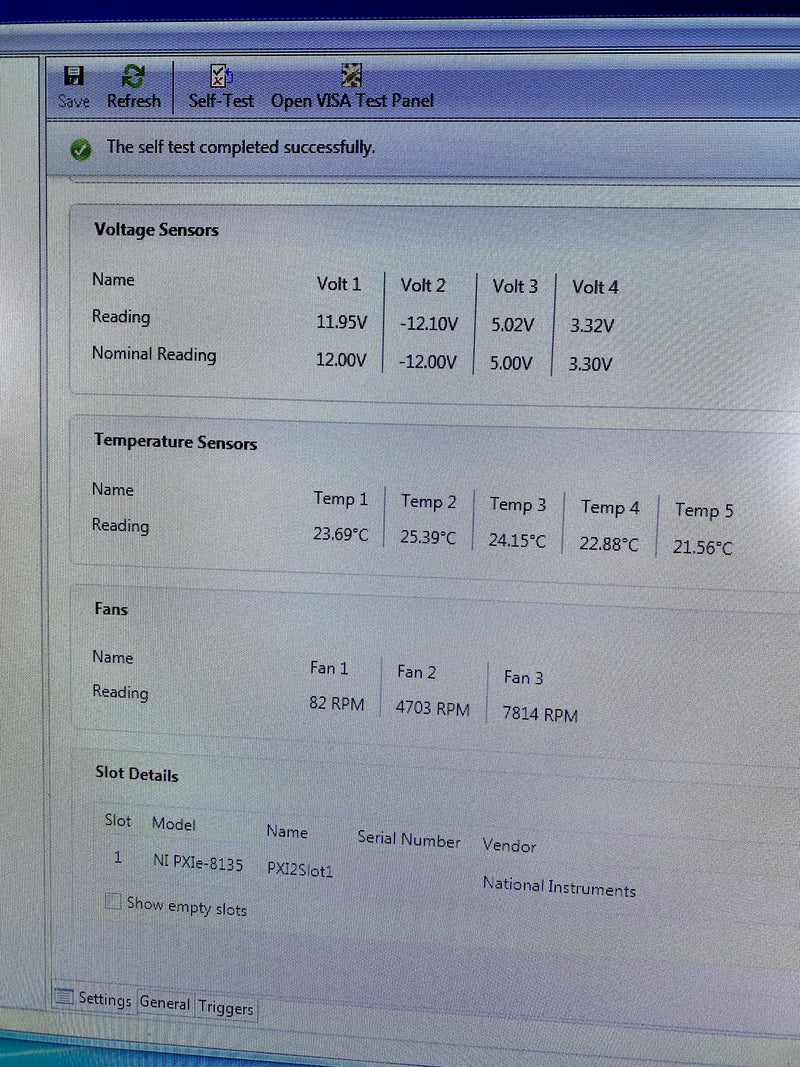Click the PXI2Slot1 name entry
The image size is (800, 1067).
point(303,871)
